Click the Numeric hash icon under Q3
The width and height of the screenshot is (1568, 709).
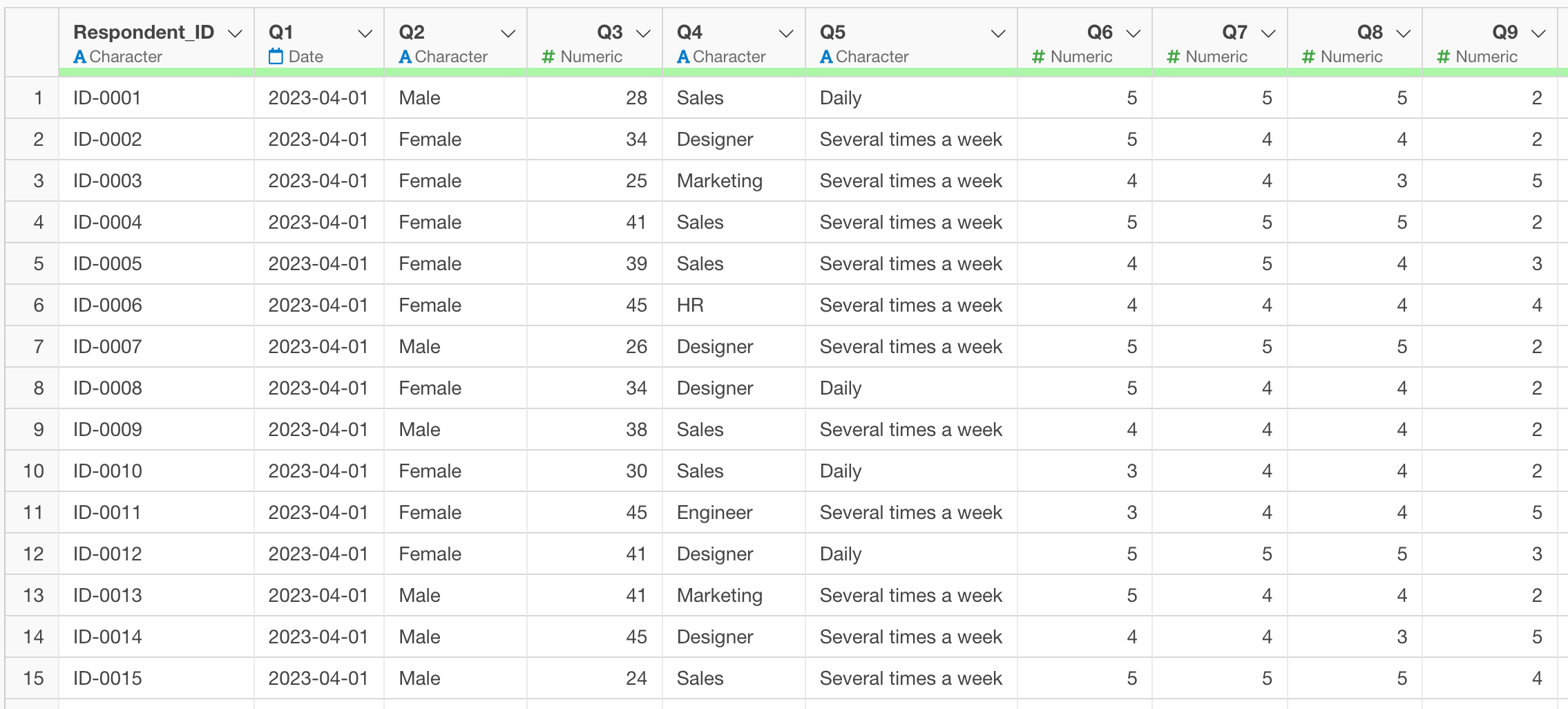click(x=548, y=57)
